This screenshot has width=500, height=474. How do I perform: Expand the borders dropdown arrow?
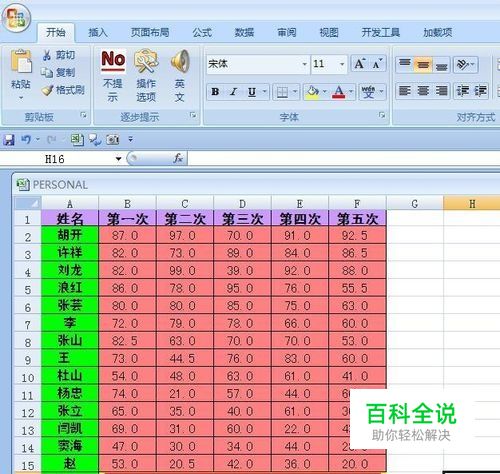coord(295,91)
